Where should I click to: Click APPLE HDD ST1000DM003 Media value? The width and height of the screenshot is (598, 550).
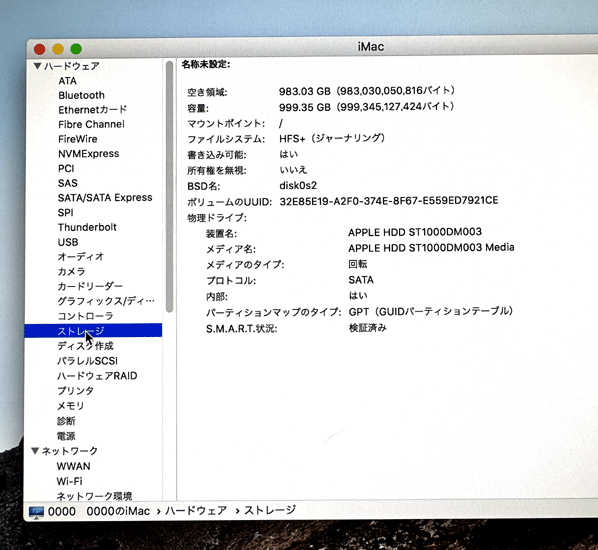tap(431, 248)
